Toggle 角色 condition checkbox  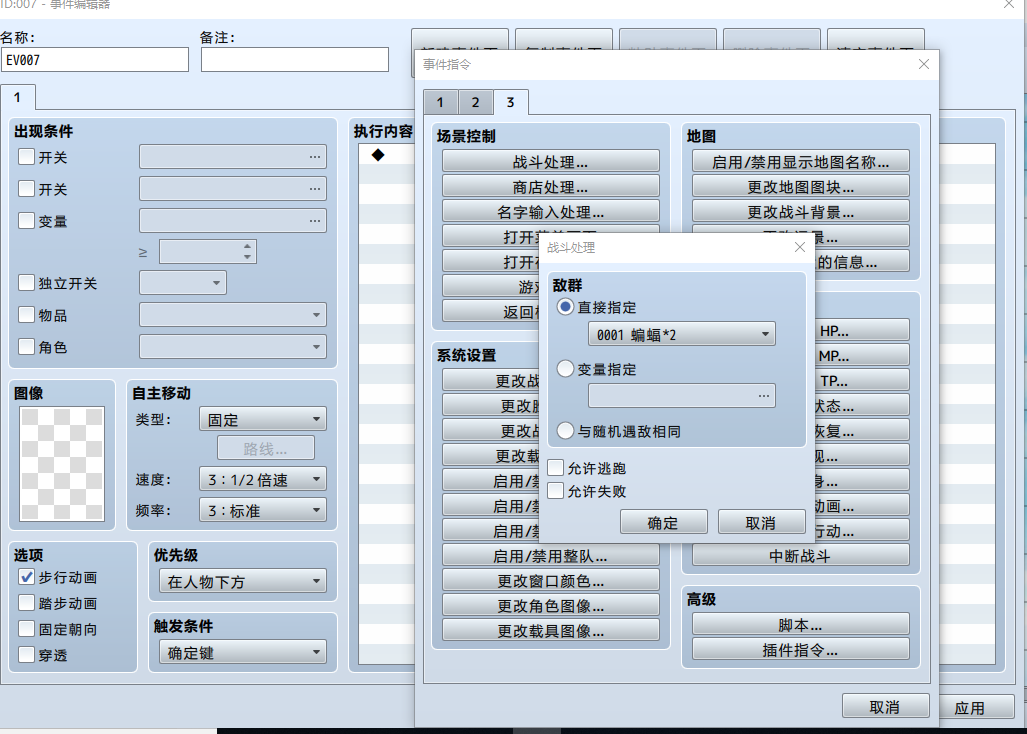[x=26, y=346]
